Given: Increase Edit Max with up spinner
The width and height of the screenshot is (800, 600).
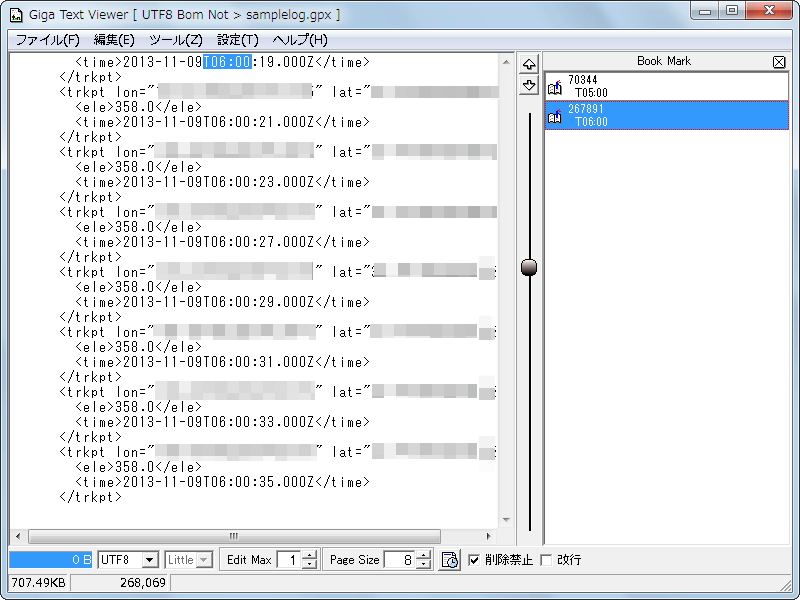Looking at the screenshot, I should click(310, 556).
